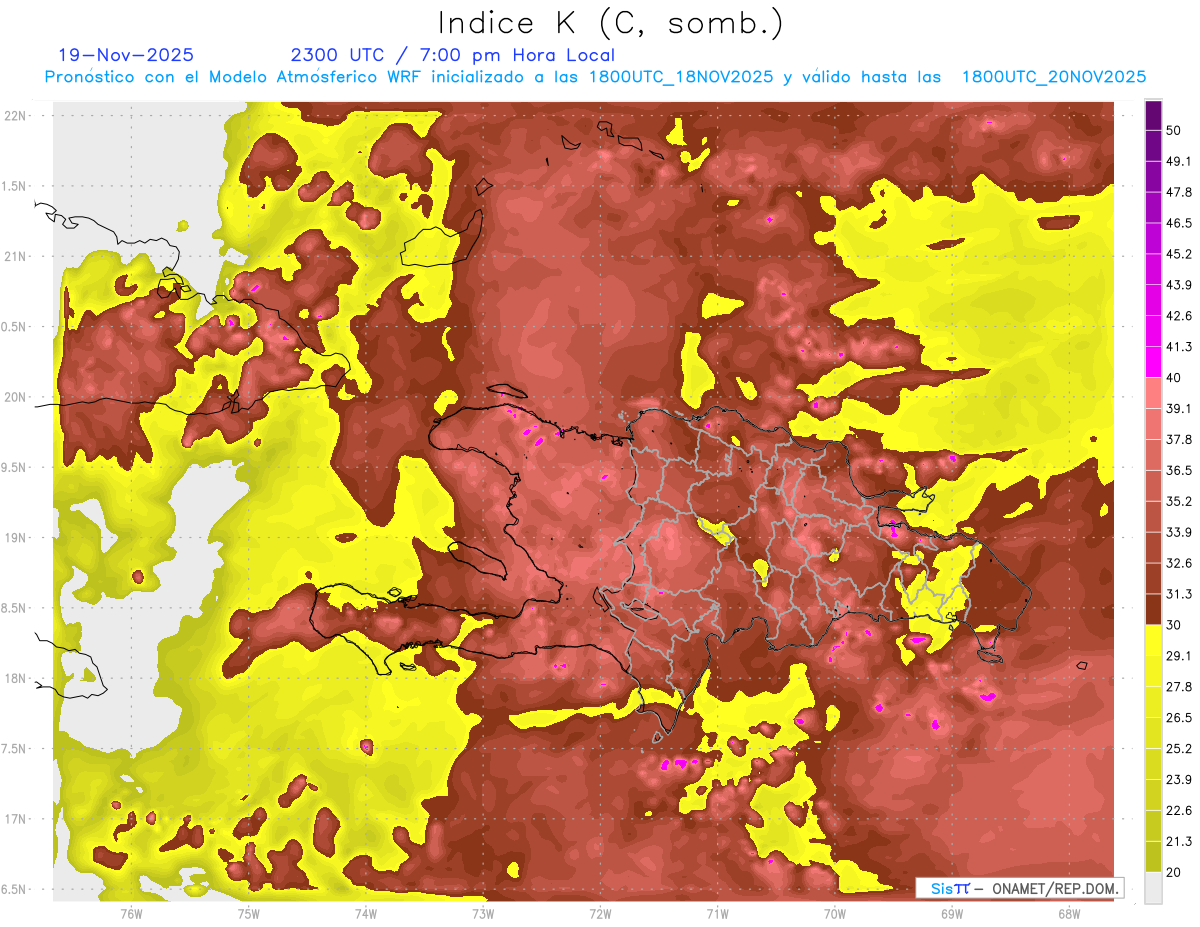Click the legend value "37.8"
The height and width of the screenshot is (927, 1200).
[1179, 439]
